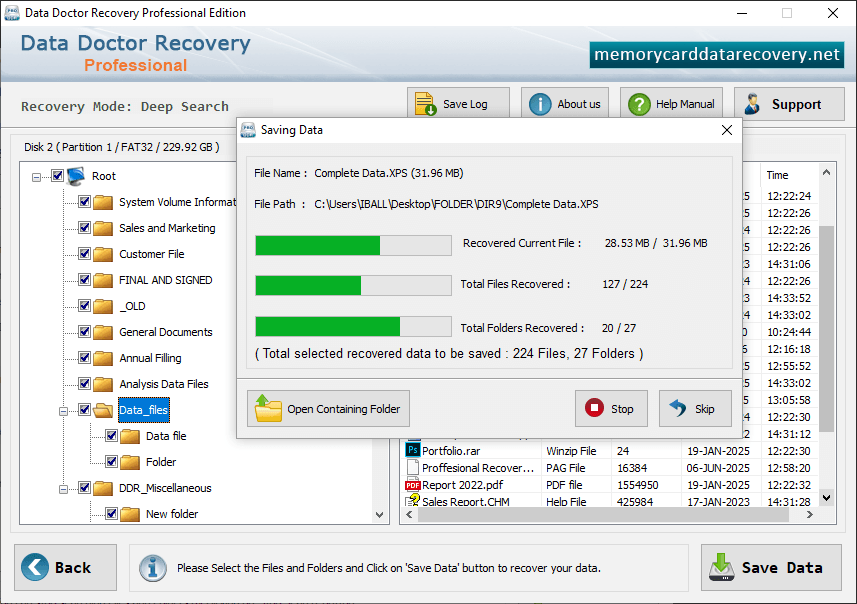Click the file list horizontal scrollbar thumb

pyautogui.click(x=603, y=514)
